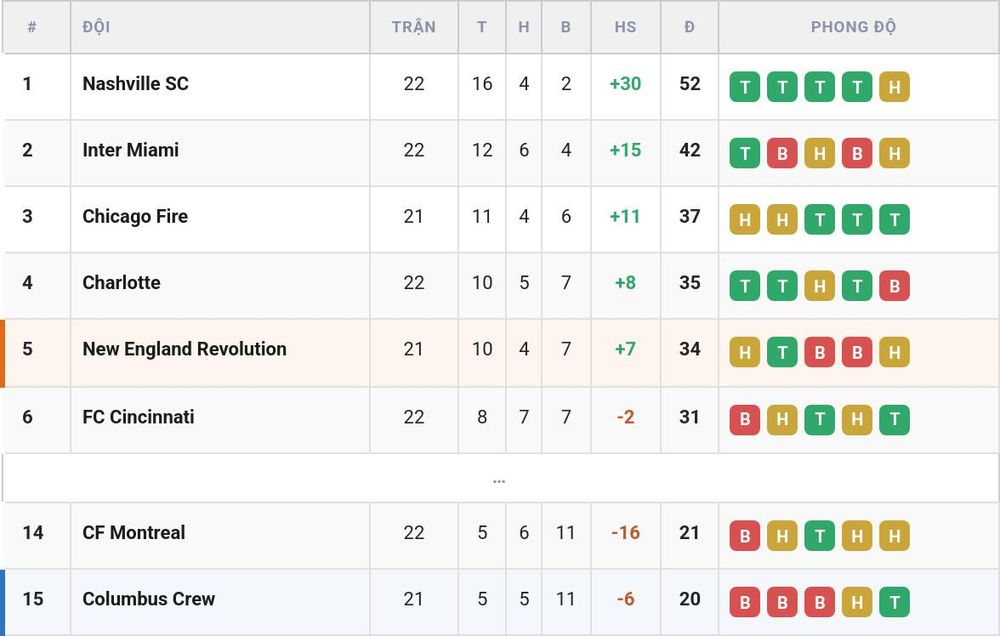Click Nashville SC's yellow H form badge
Viewport: 1000px width, 636px height.
coord(894,87)
